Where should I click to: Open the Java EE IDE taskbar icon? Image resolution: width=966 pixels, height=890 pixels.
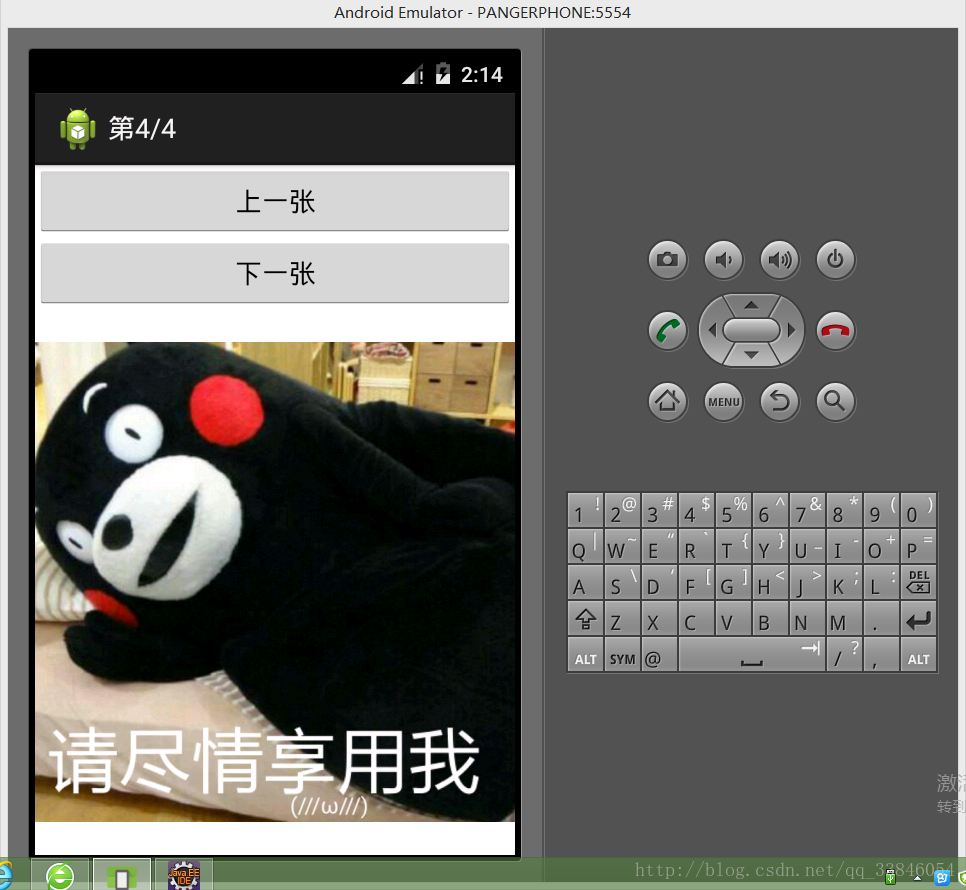pos(184,875)
